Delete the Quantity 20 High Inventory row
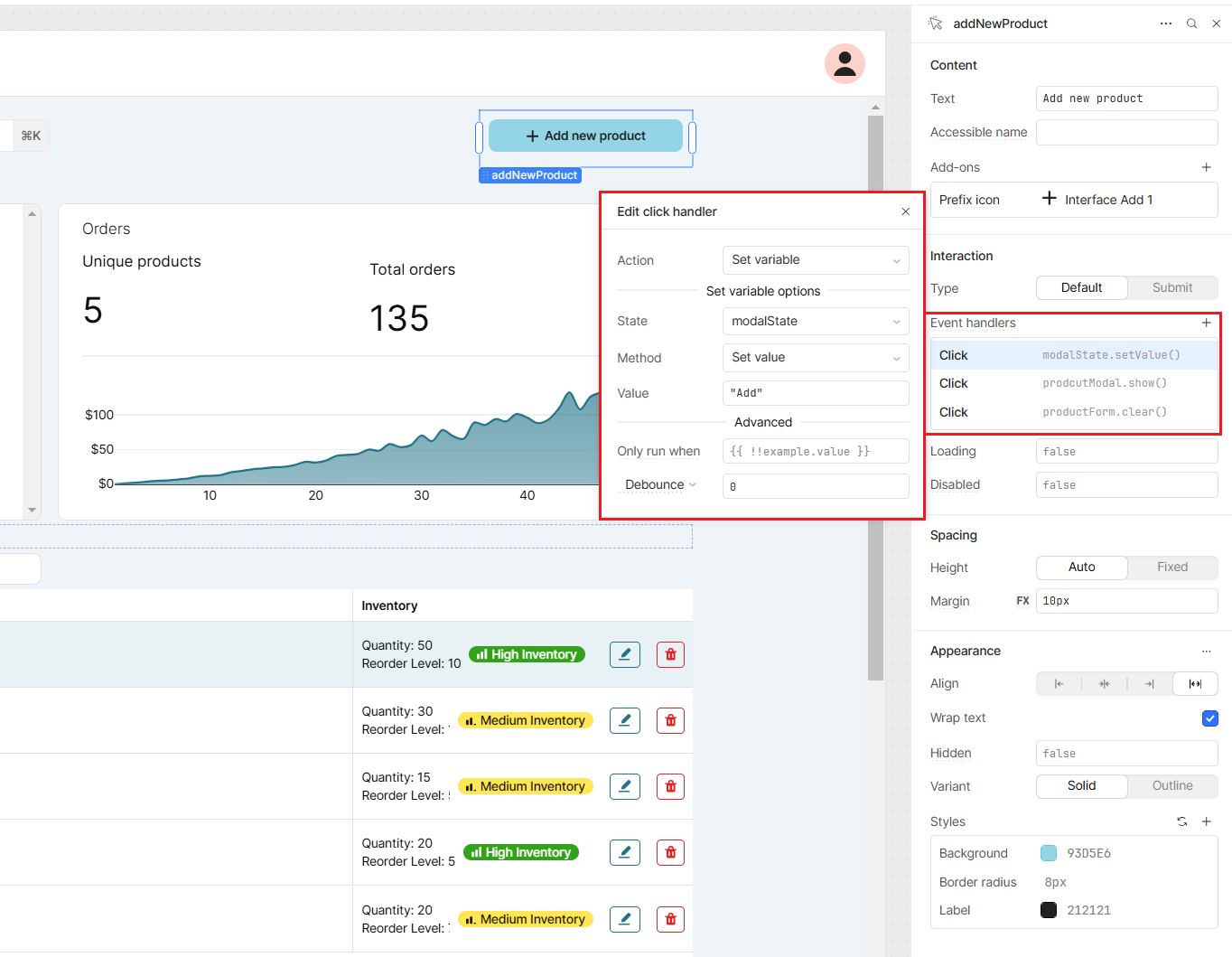This screenshot has height=957, width=1232. point(670,852)
